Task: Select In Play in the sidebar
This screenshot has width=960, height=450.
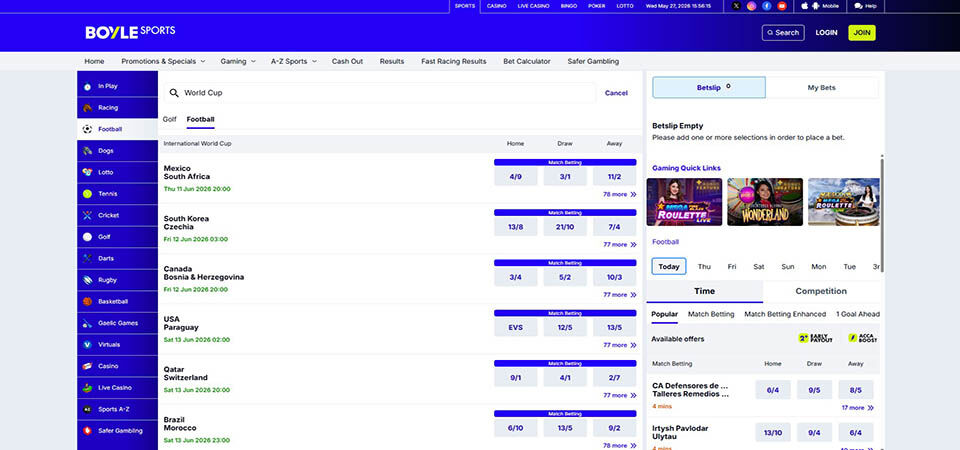Action: (118, 86)
